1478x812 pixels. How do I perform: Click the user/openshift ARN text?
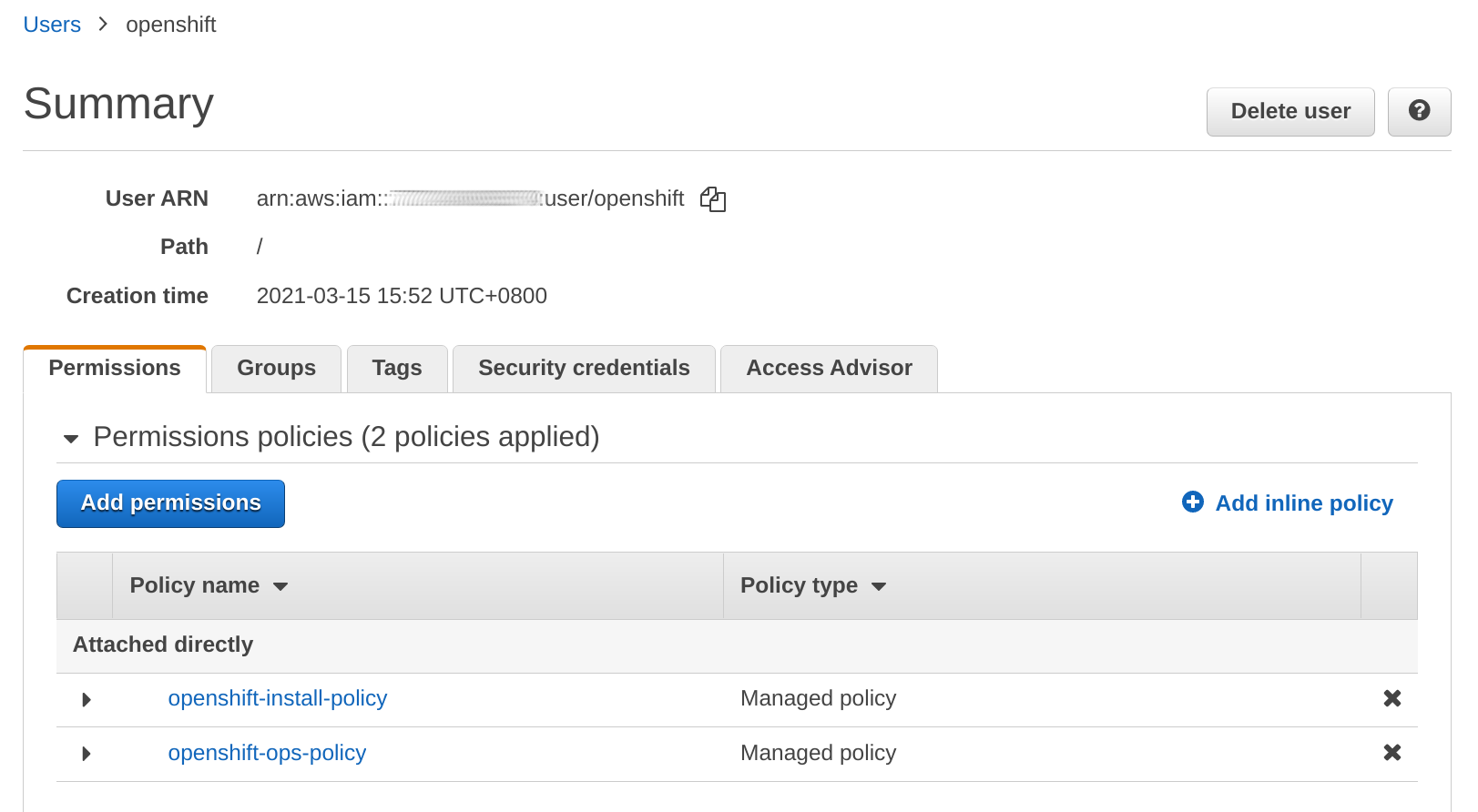coord(614,198)
